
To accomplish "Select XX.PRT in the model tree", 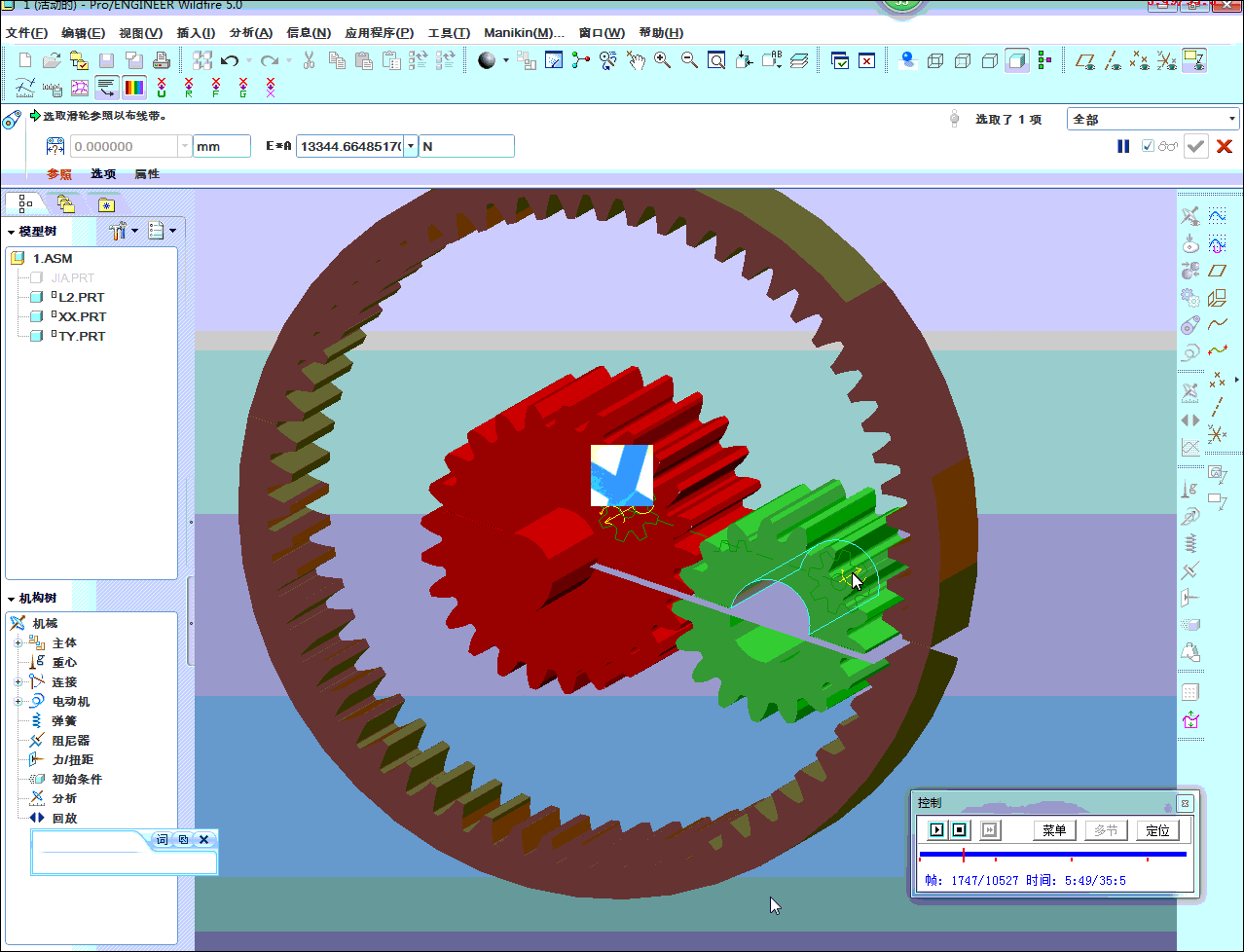I will point(82,316).
